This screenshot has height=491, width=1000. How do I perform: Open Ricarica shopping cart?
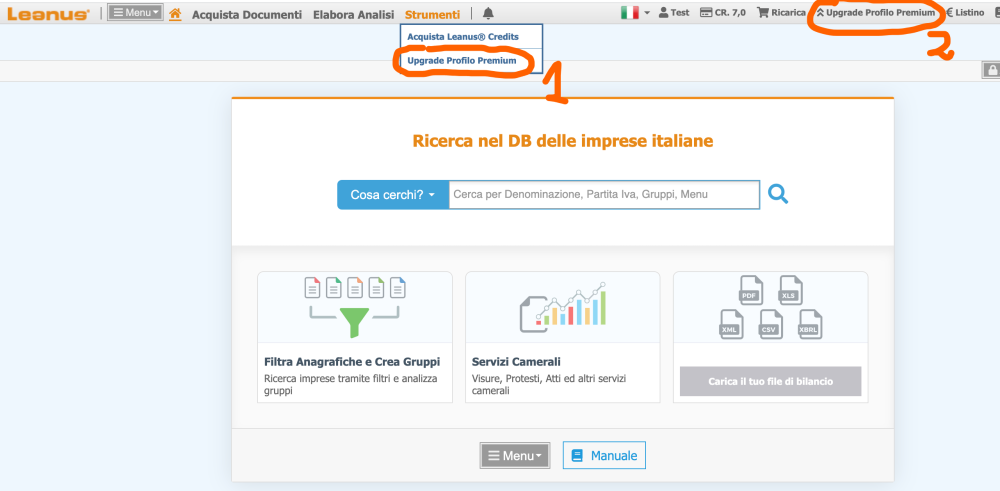[x=782, y=13]
